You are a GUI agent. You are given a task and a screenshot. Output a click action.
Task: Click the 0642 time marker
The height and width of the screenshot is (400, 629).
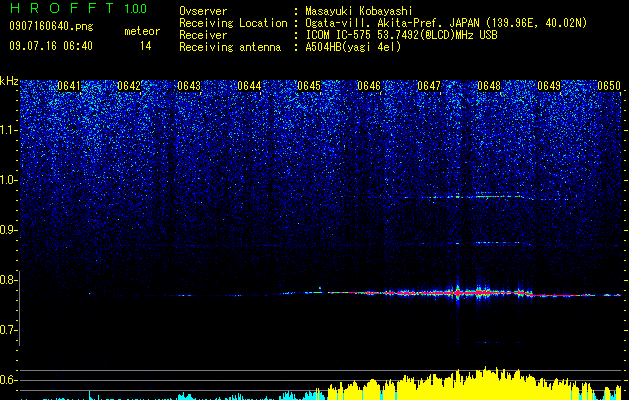[x=129, y=86]
